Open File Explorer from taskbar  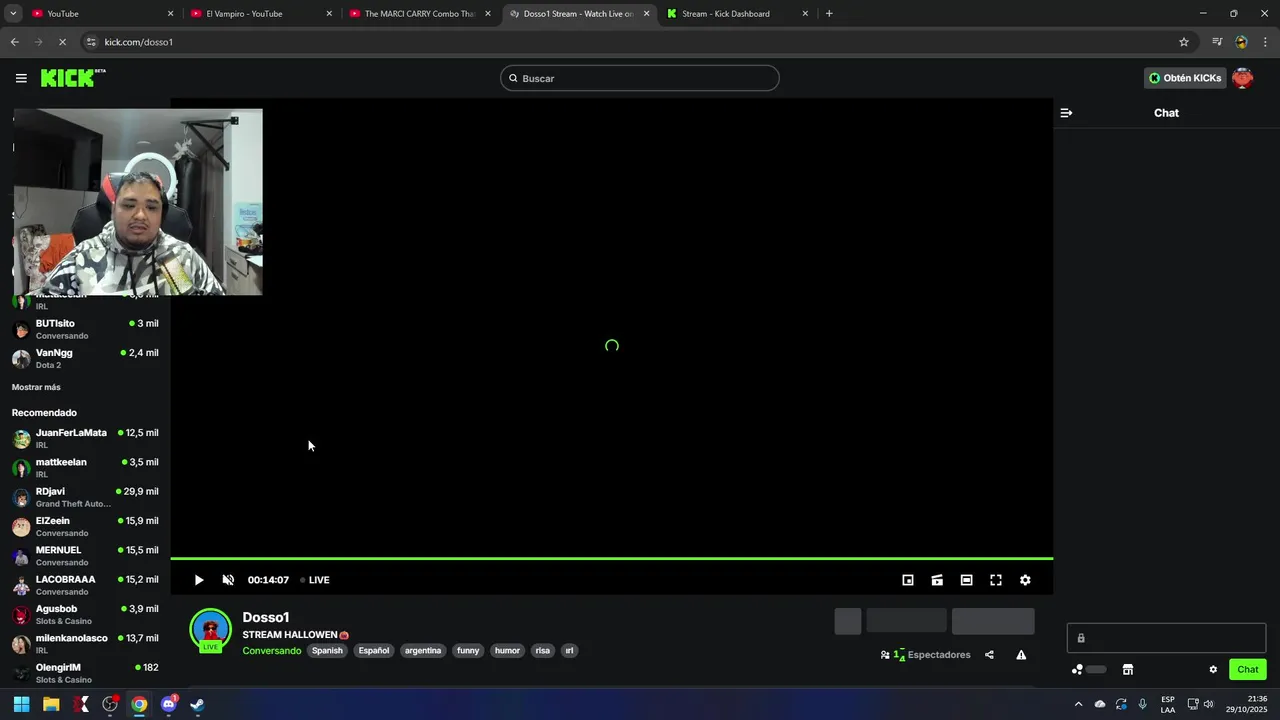tap(51, 704)
